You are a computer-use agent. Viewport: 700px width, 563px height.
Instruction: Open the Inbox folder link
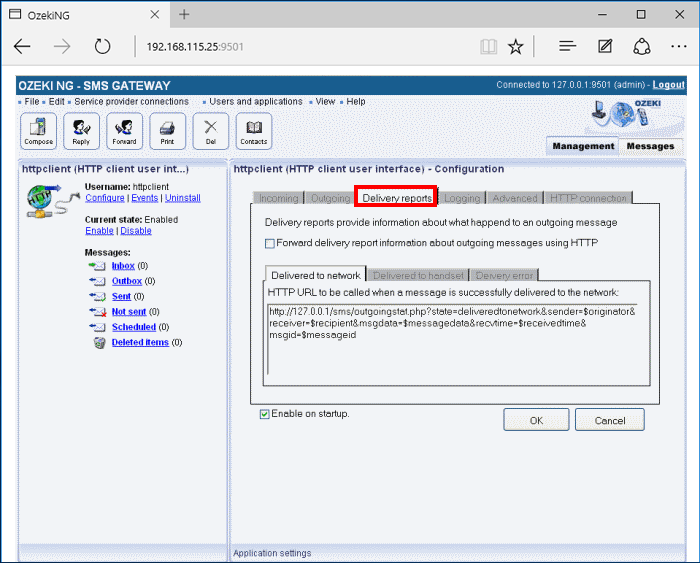pos(123,266)
